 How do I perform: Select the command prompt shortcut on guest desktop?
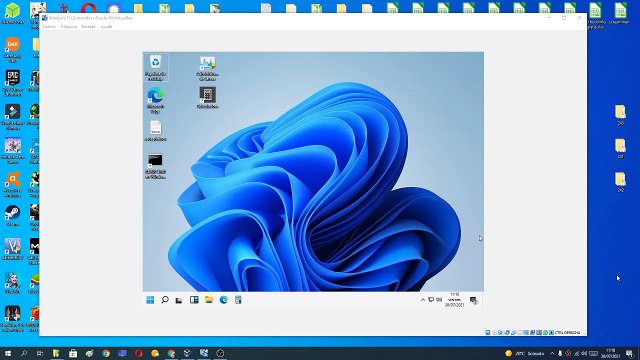156,166
